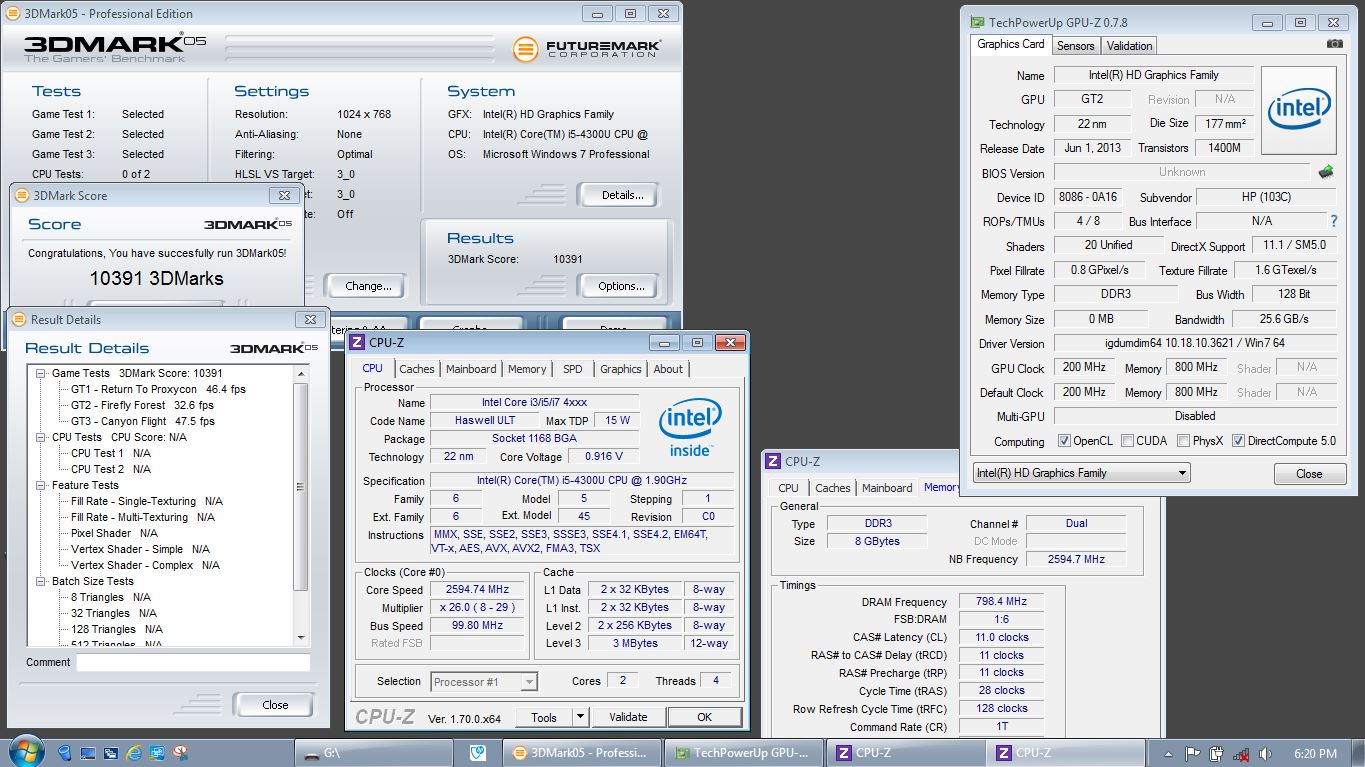Toggle the OpenCL checkbox in GPU-Z
Viewport: 1365px width, 767px height.
1064,441
